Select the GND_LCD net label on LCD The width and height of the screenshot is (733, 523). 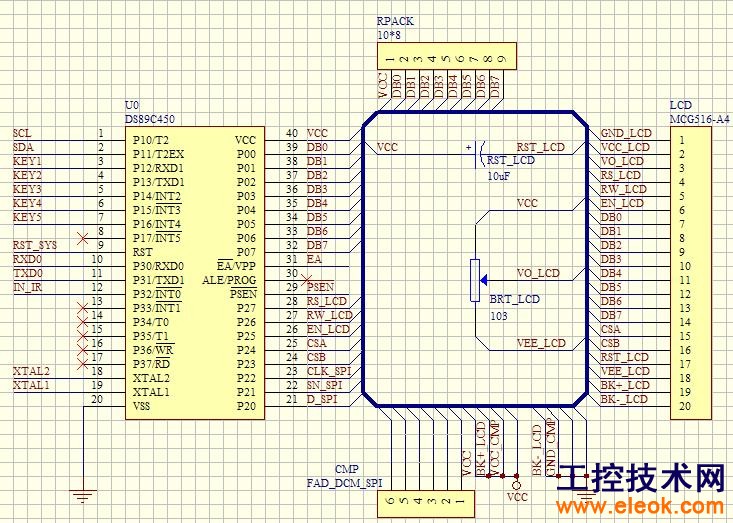pos(626,133)
